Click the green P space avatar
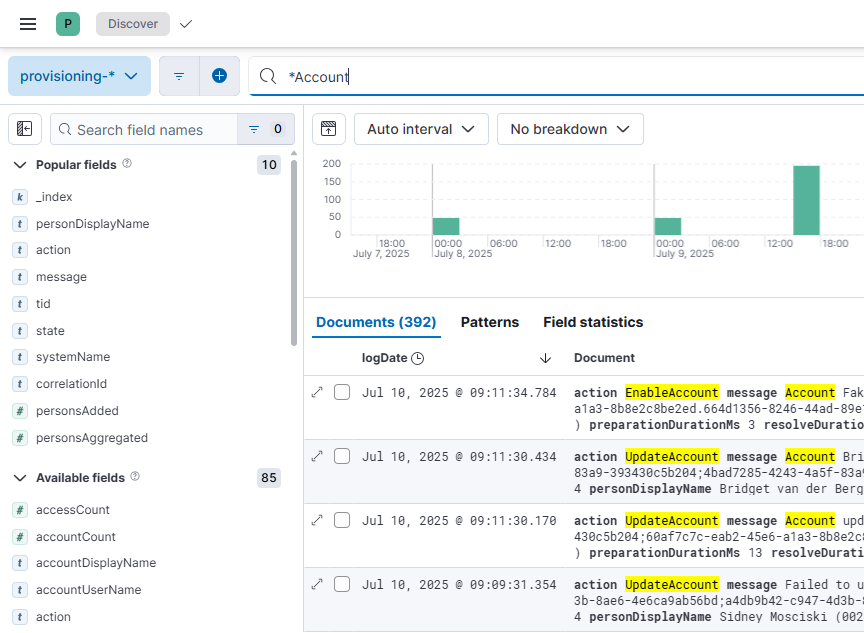 pyautogui.click(x=68, y=24)
